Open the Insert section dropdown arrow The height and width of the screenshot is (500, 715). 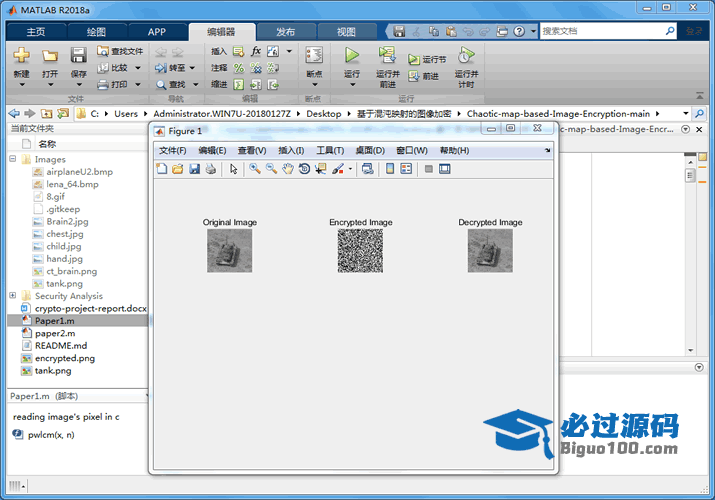click(x=289, y=51)
